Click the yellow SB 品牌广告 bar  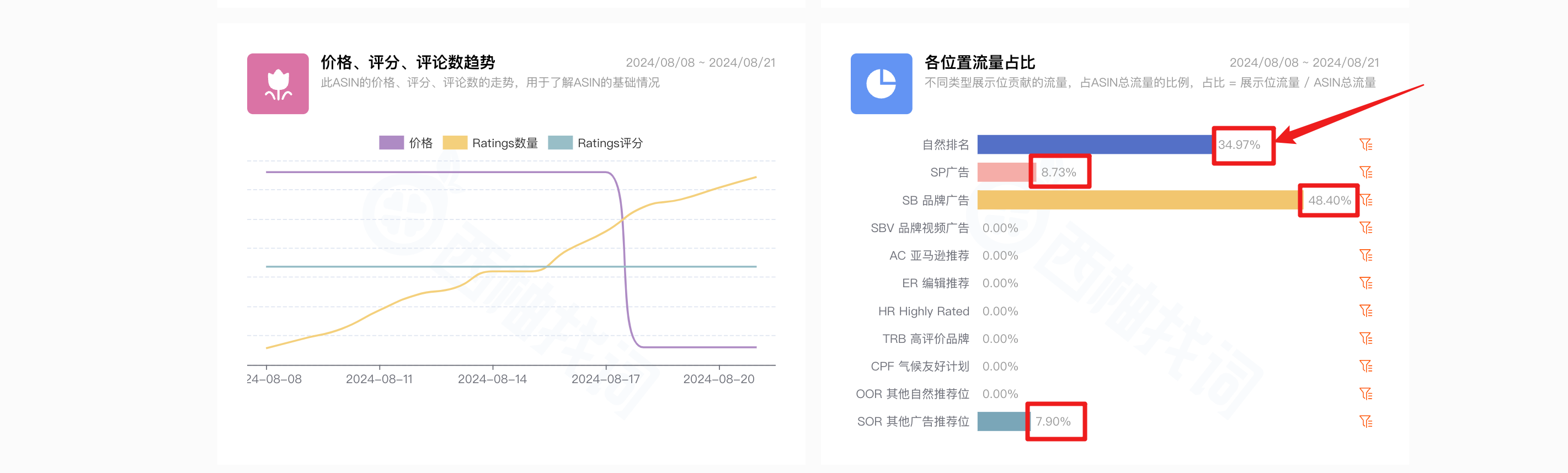pos(1139,200)
